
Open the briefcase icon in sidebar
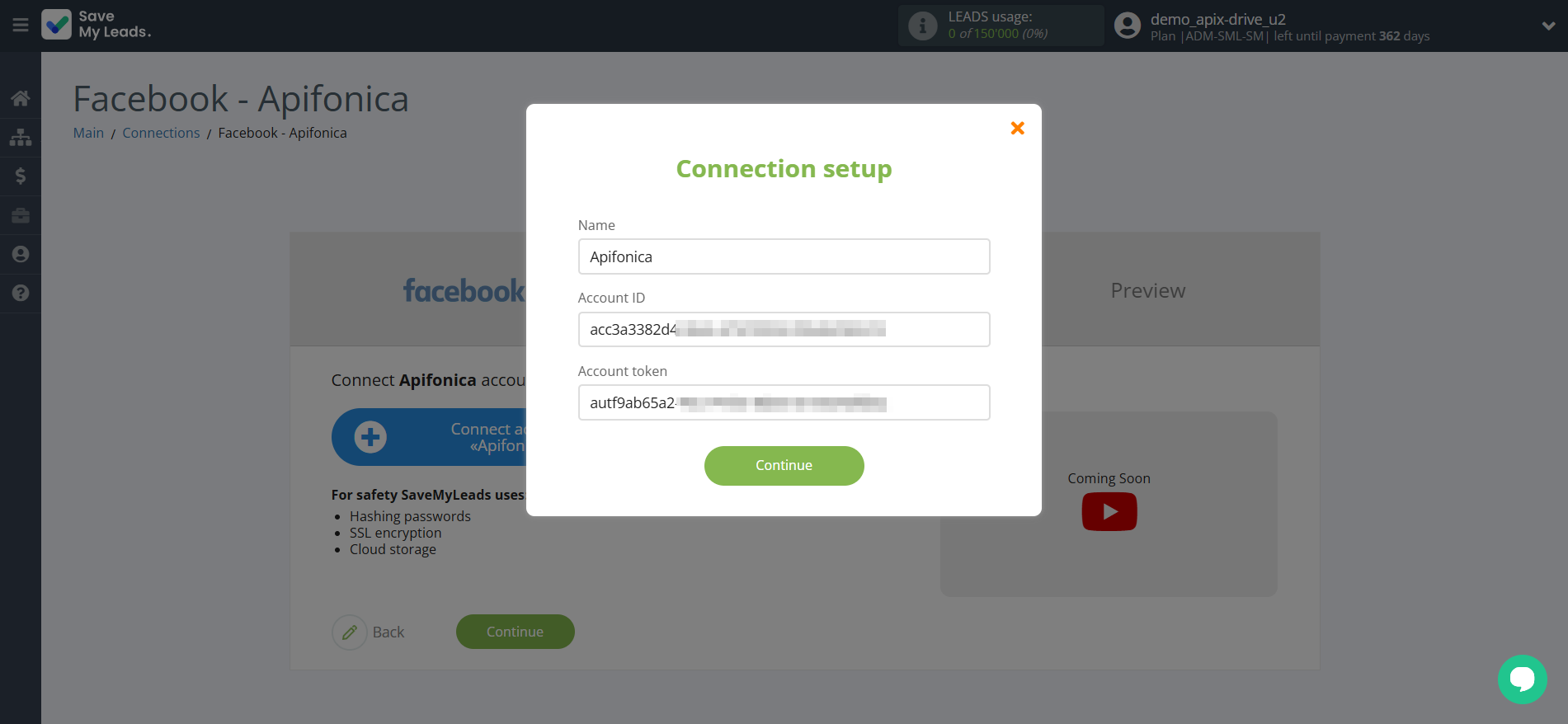21,215
